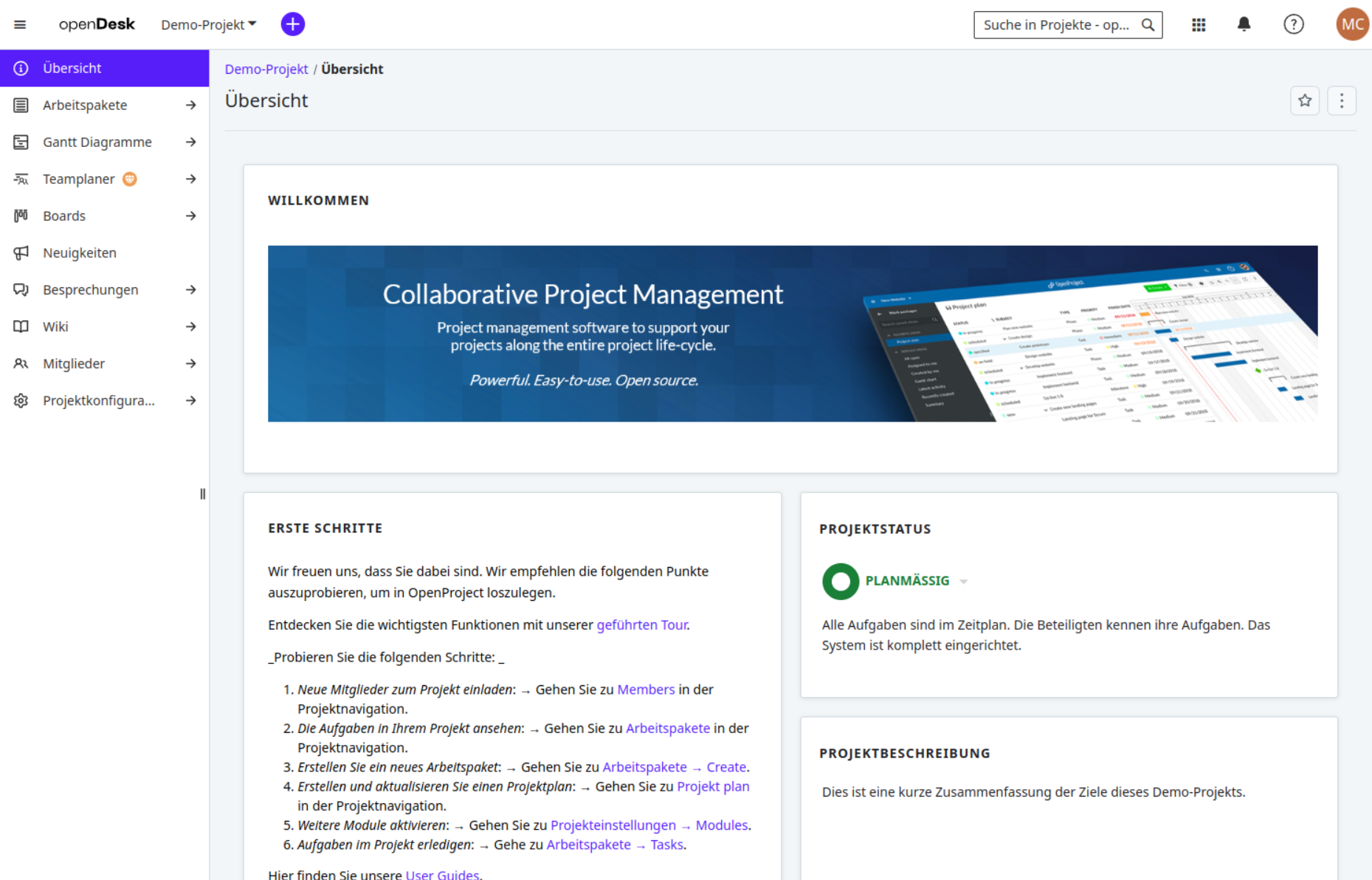Expand the Projektkonfiguration submenu arrow

(x=191, y=400)
